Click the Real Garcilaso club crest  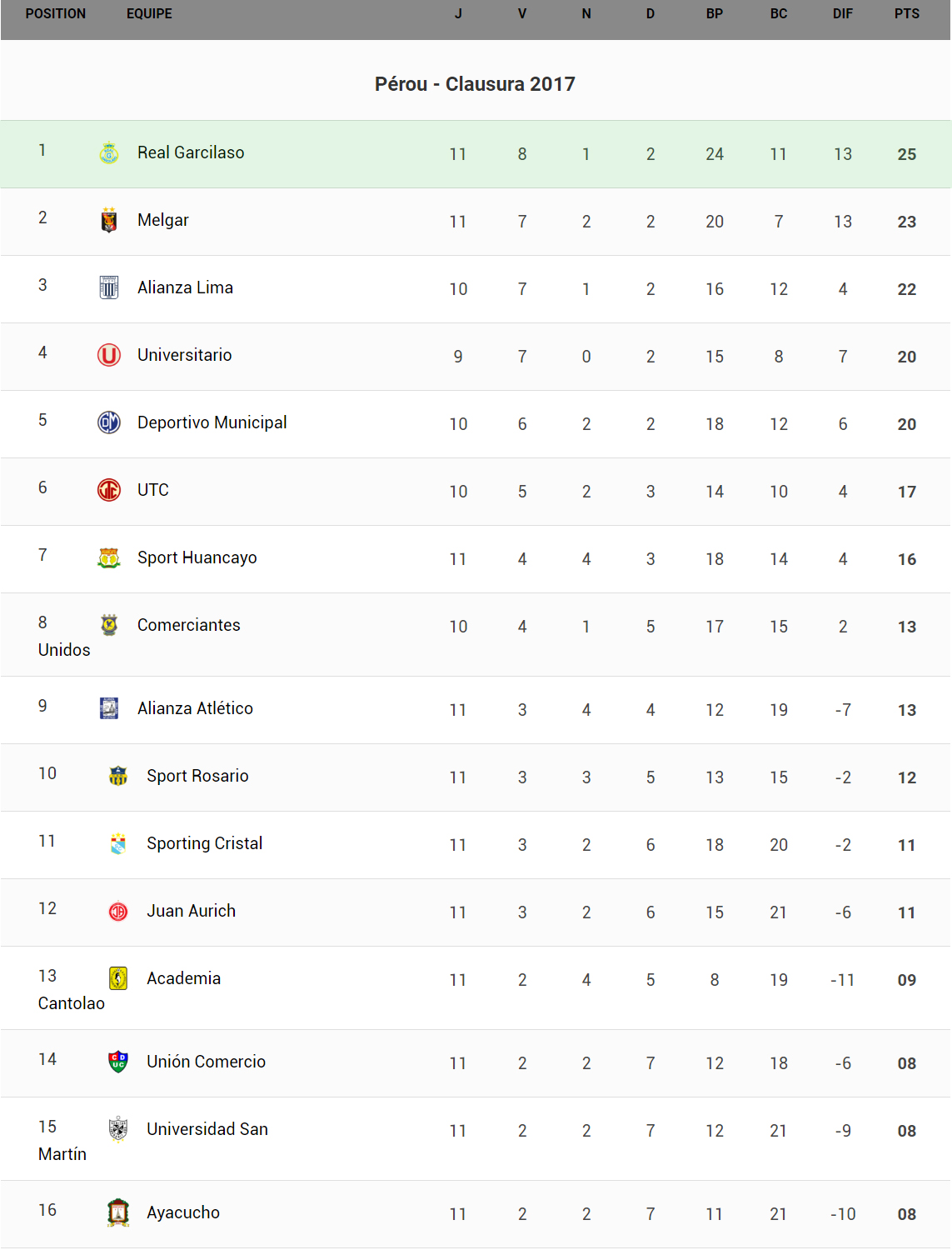click(x=109, y=152)
